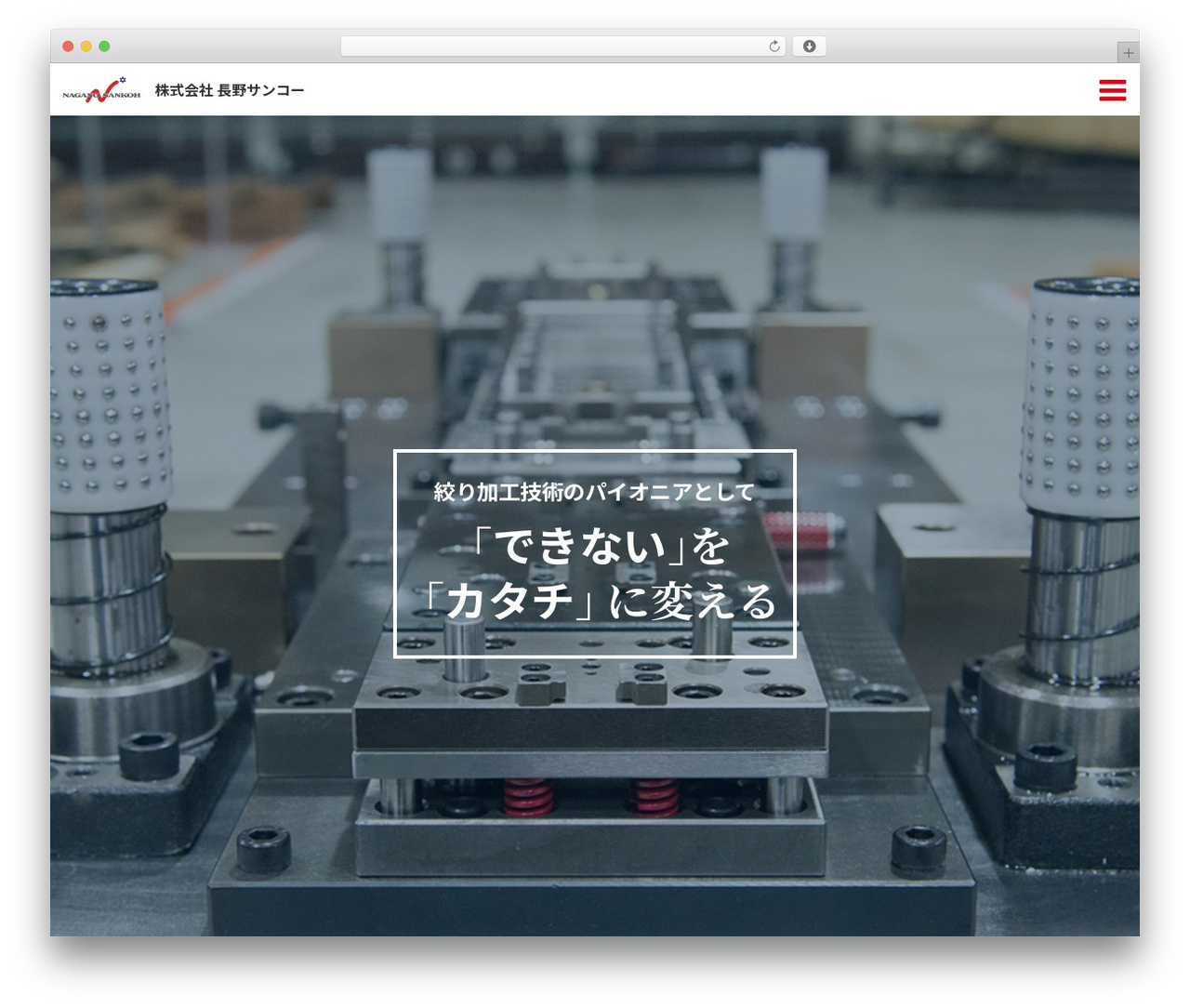Click the browser download icon button
Viewport: 1190px width, 1008px height.
click(809, 46)
